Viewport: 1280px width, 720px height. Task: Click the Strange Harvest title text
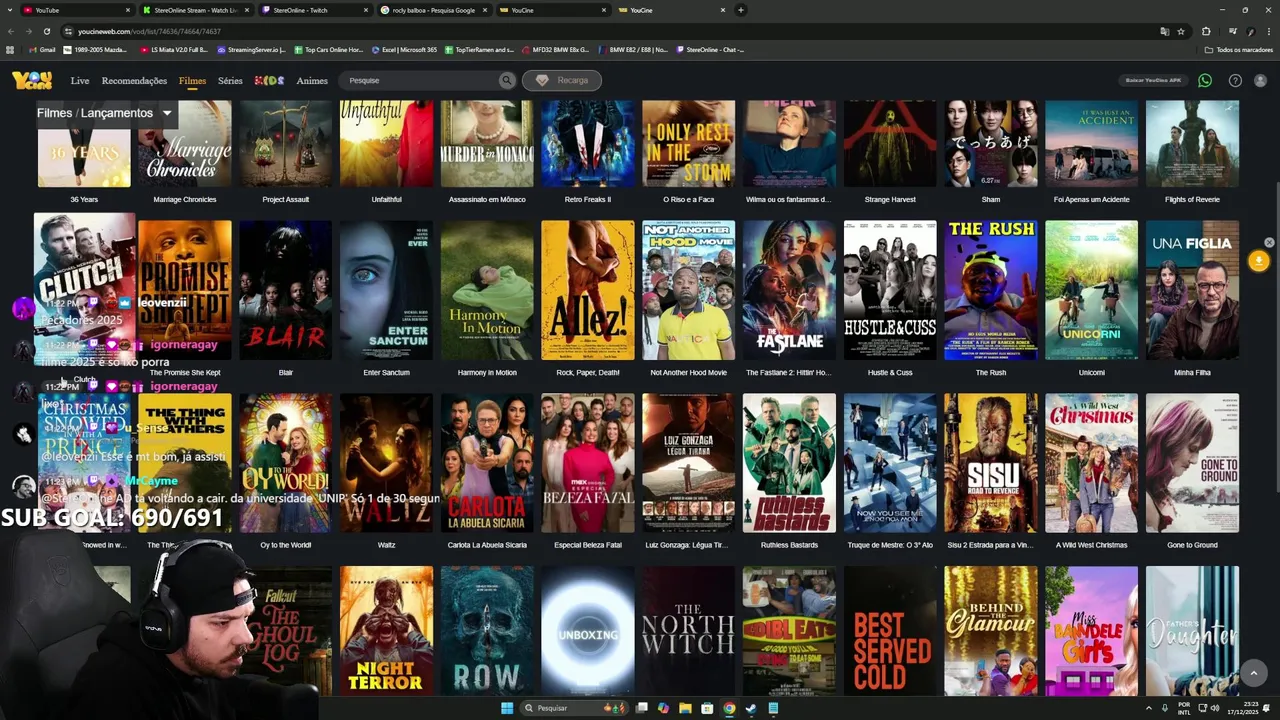[x=890, y=199]
